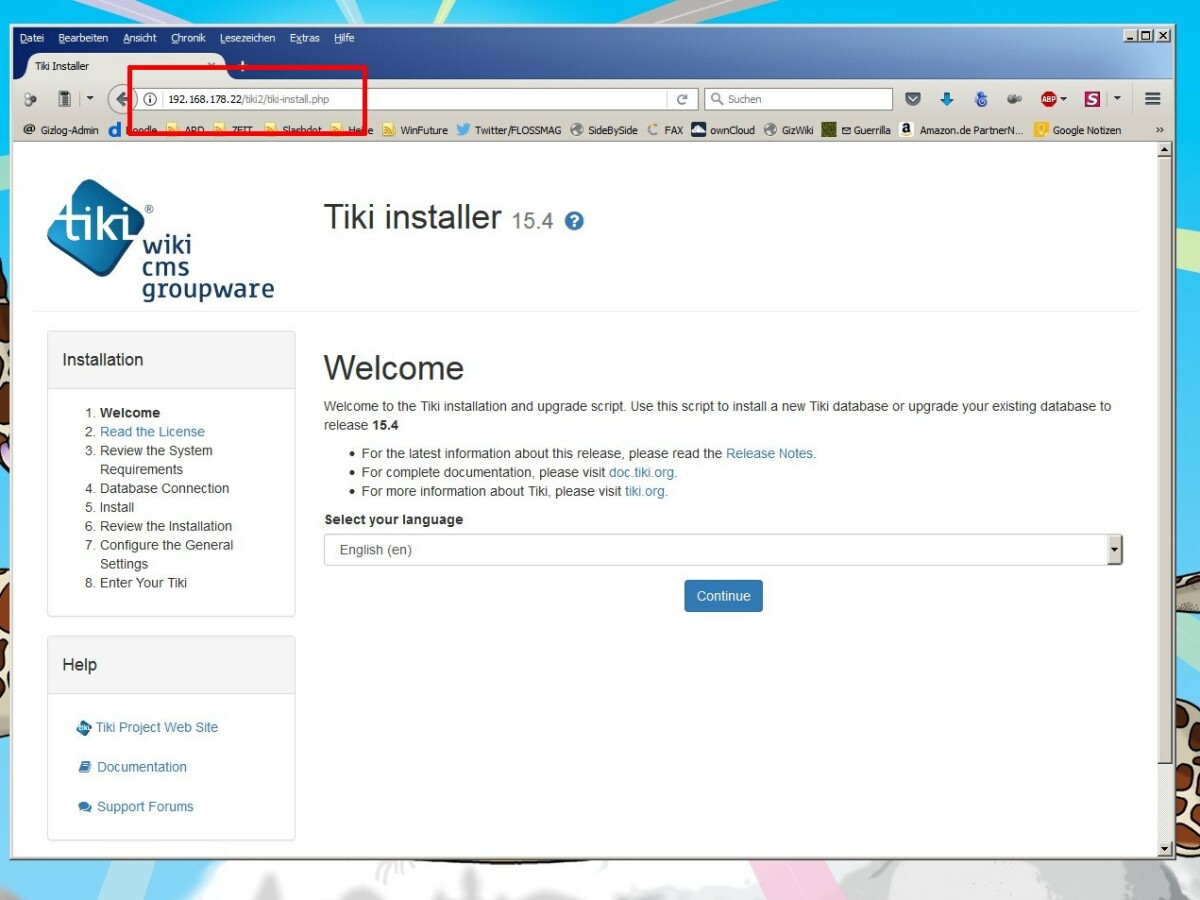Click the gray monkey extension icon

click(1014, 99)
